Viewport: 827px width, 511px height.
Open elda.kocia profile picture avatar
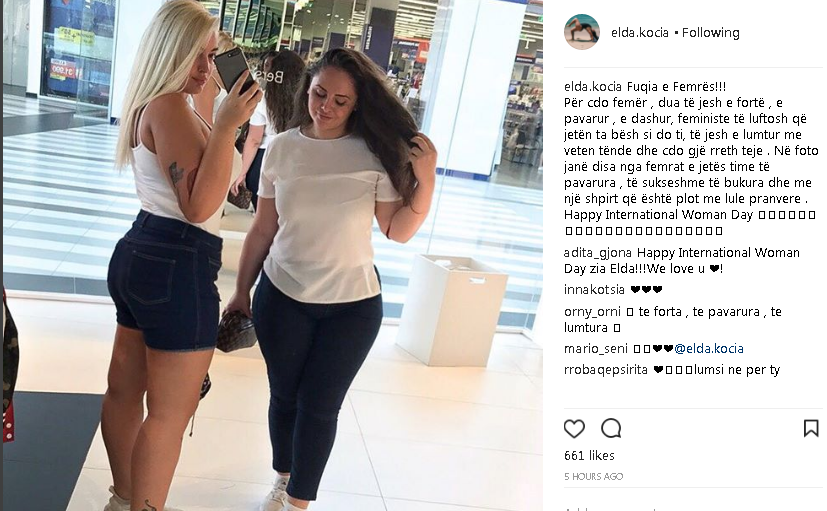pos(582,32)
